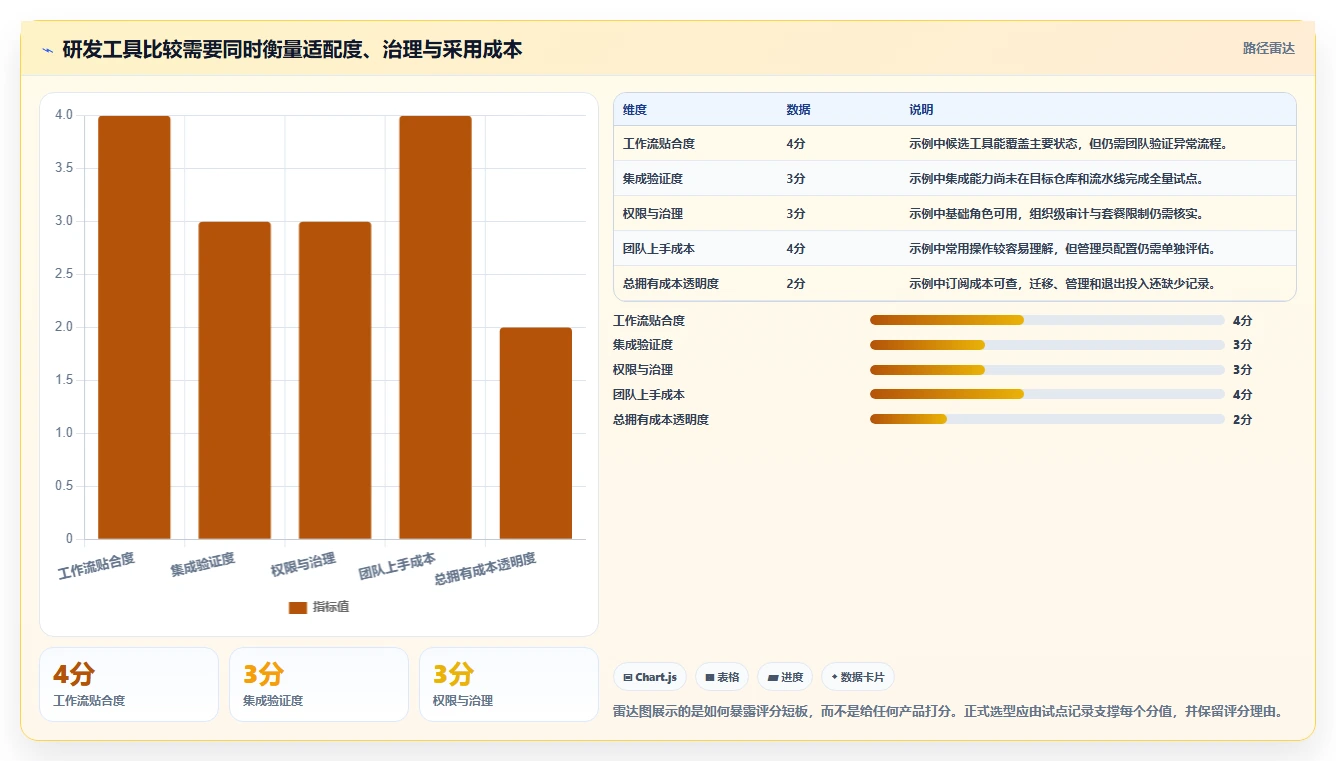The image size is (1336, 761).
Task: Click description 示例中常用操作较容易理解
Action: (x=1063, y=249)
